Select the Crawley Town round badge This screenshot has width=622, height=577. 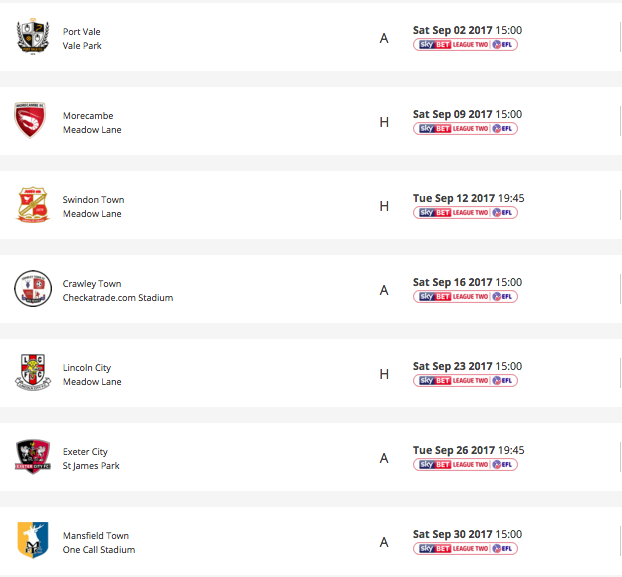coord(33,288)
